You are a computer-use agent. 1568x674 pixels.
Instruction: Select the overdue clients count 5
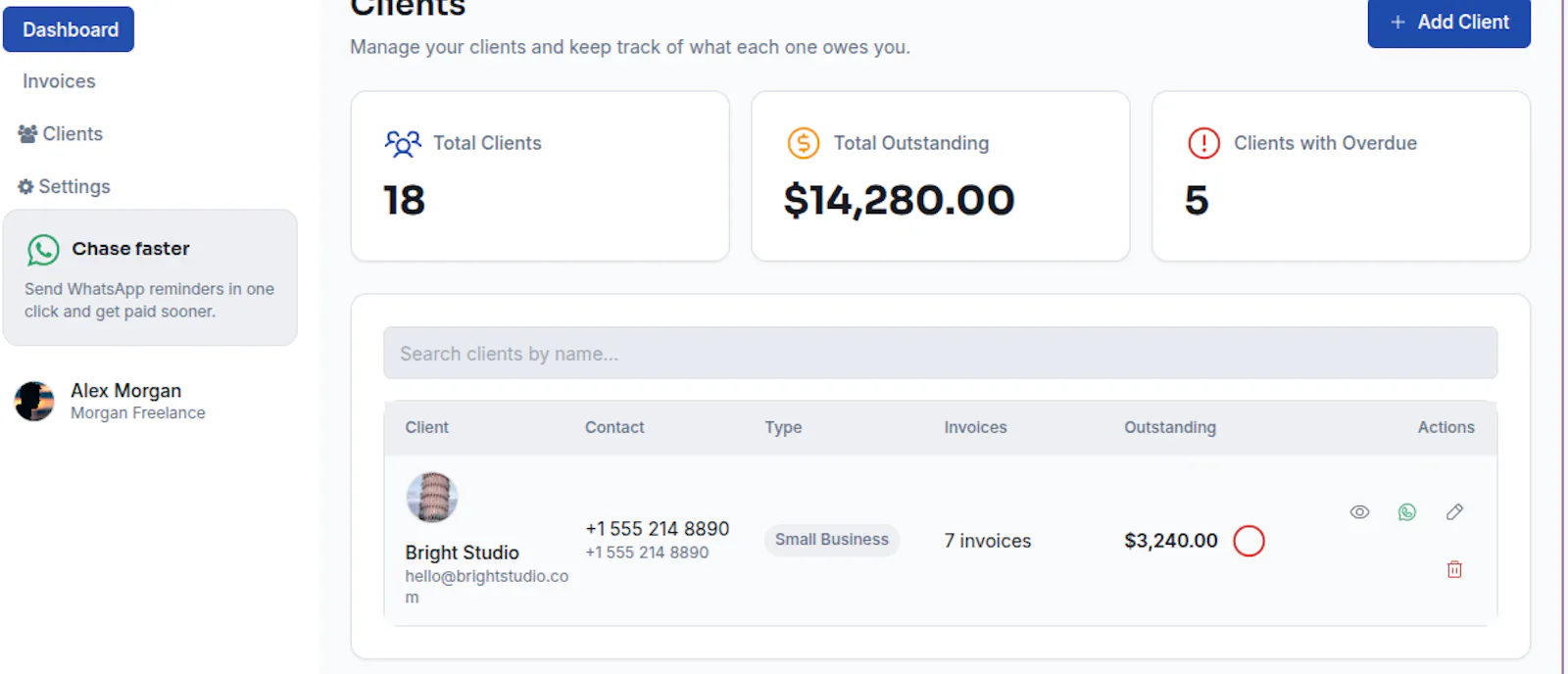point(1197,201)
